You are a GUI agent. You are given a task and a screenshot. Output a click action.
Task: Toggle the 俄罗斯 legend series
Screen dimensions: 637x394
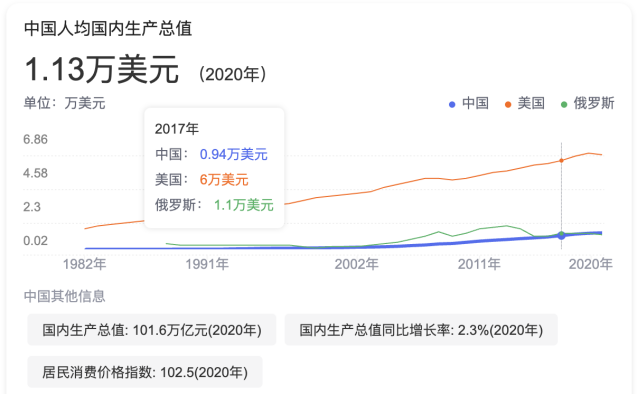click(587, 104)
